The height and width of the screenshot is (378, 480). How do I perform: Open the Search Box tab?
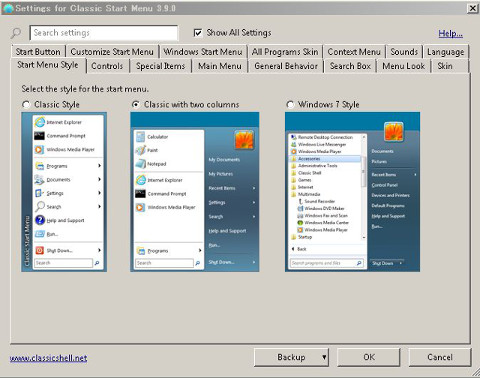point(350,66)
